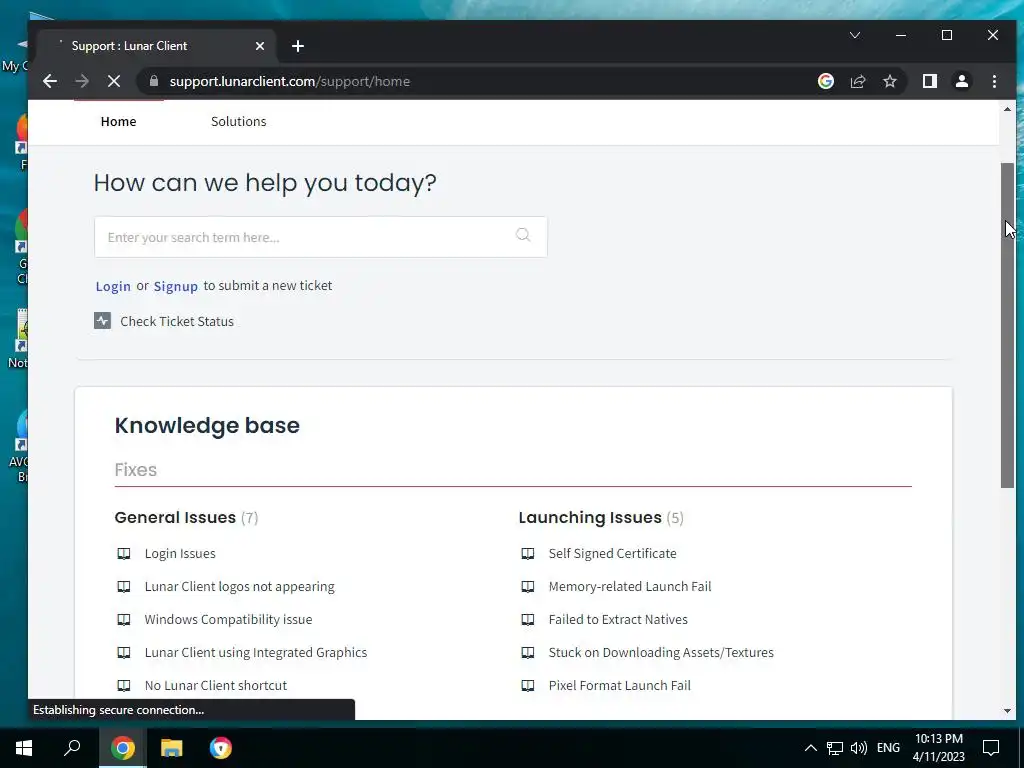Open a new browser tab
Image resolution: width=1024 pixels, height=768 pixels.
click(x=298, y=46)
